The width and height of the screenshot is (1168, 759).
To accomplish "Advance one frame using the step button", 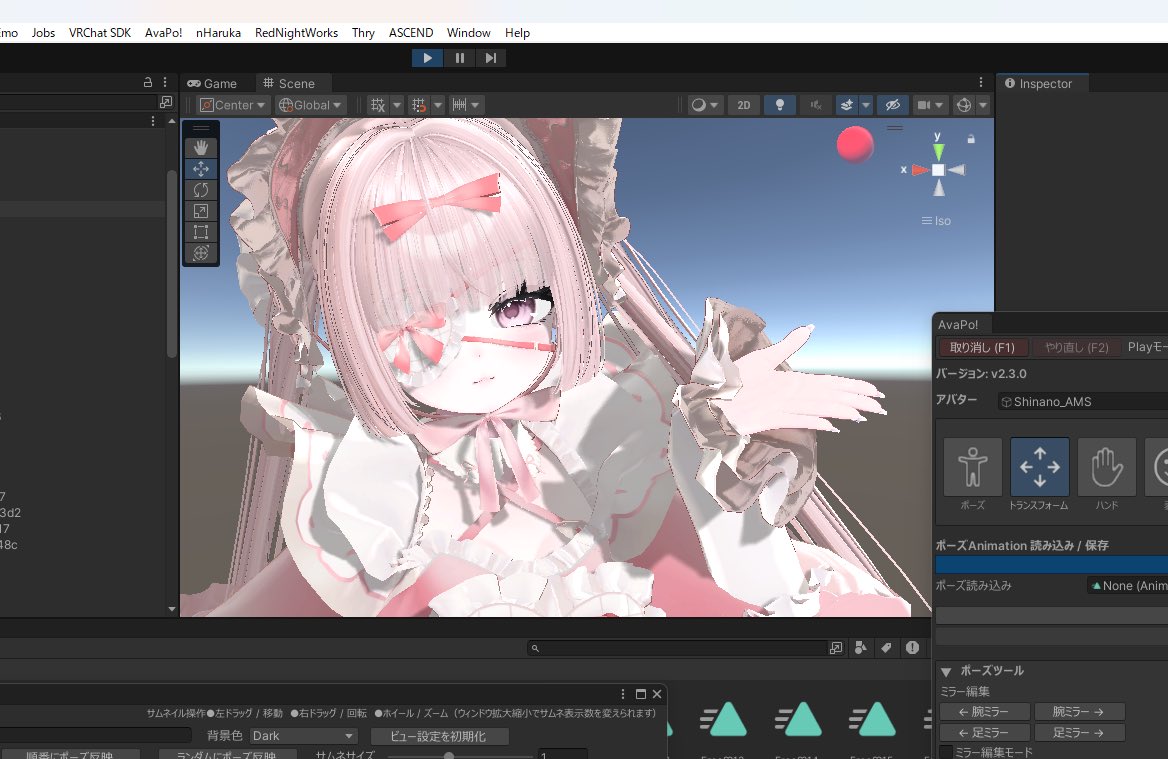I will pos(491,58).
